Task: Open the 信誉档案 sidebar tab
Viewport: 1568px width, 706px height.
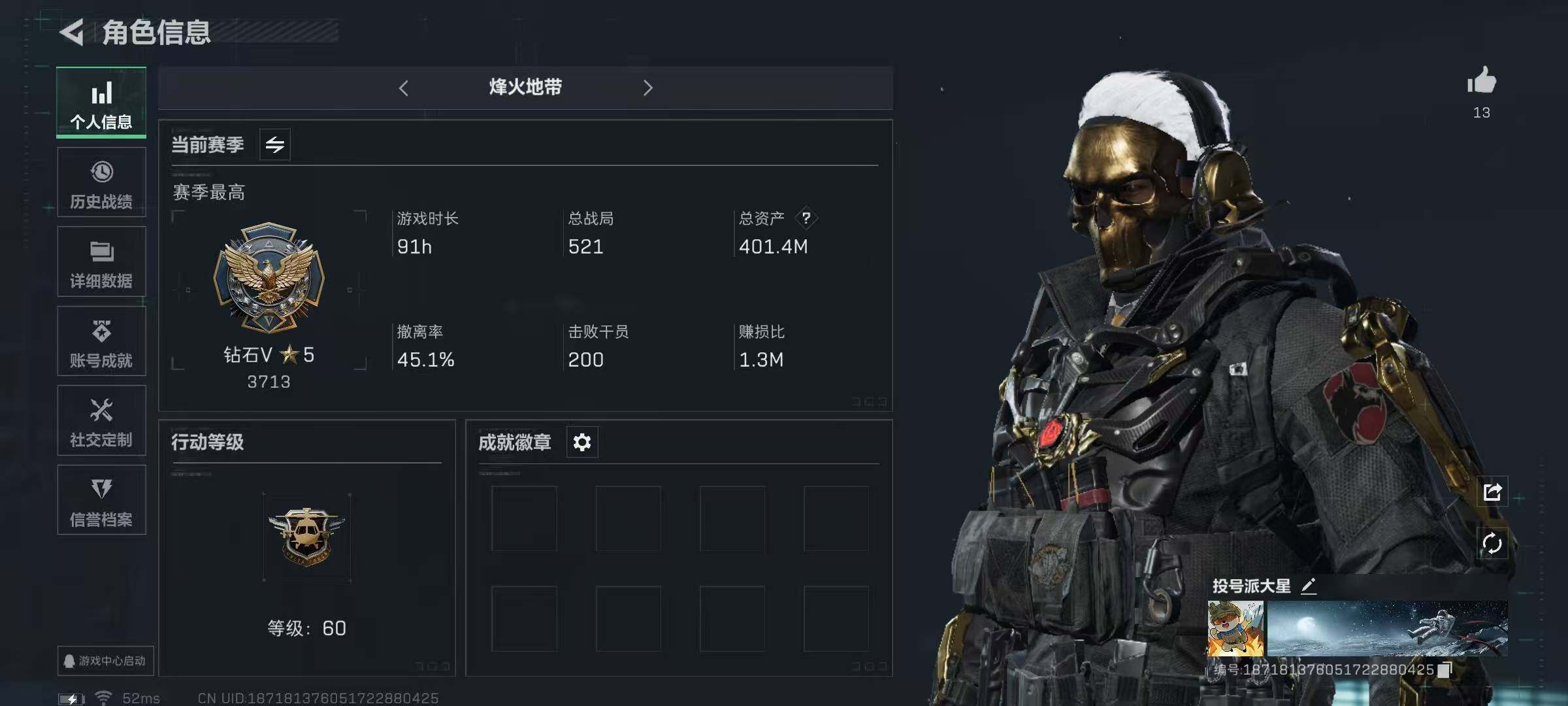Action: (x=101, y=500)
